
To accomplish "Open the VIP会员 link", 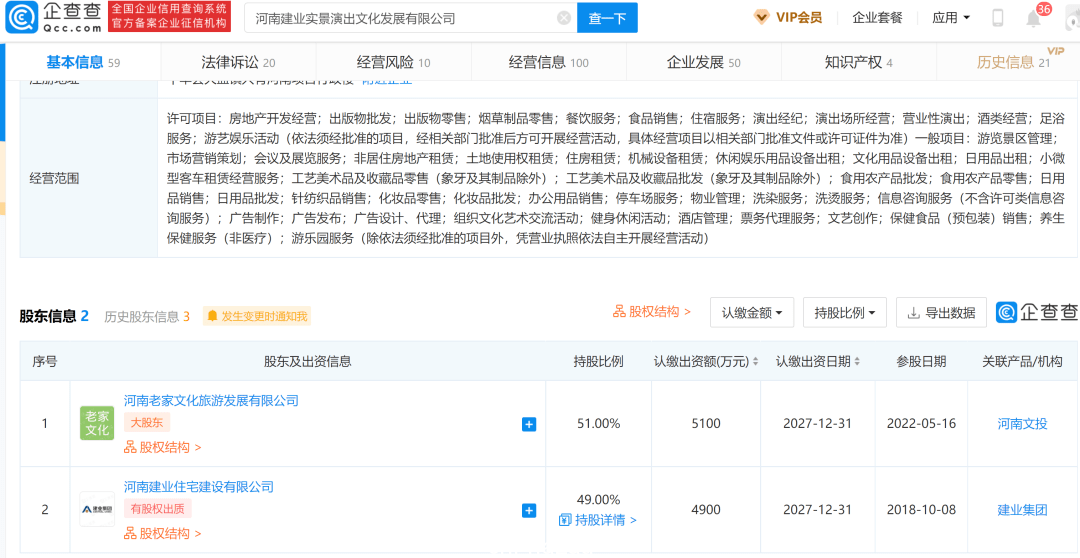I will point(798,18).
